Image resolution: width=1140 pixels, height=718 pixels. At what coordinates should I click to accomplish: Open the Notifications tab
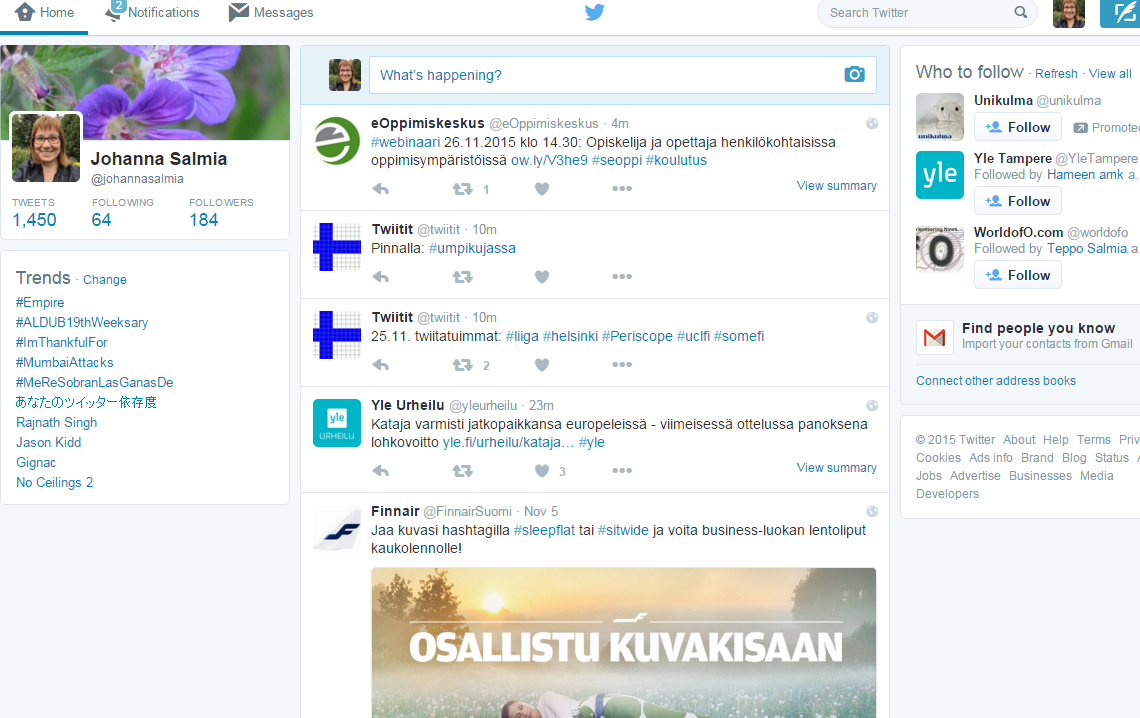(x=152, y=12)
